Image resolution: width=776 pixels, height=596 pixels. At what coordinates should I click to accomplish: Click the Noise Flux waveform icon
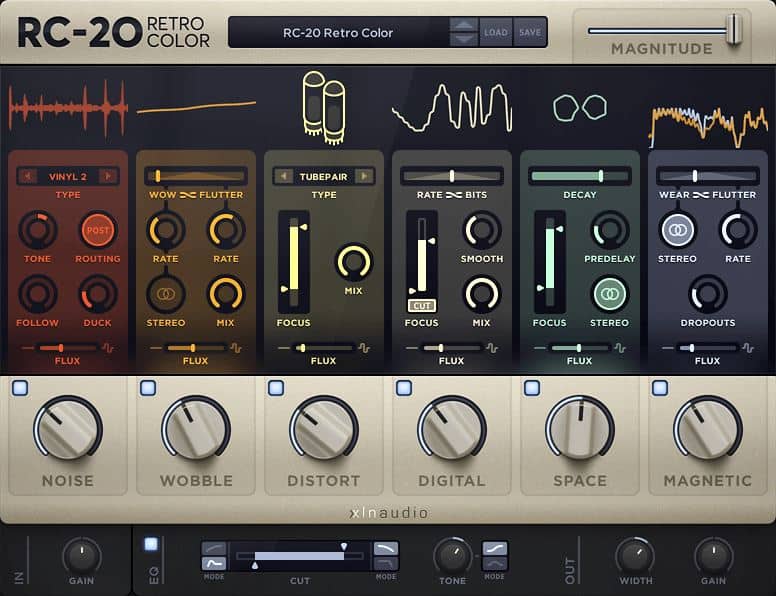(x=108, y=348)
